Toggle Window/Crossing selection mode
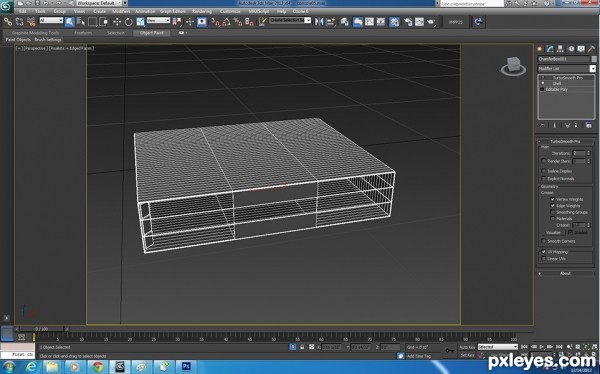This screenshot has width=600, height=374. (x=104, y=22)
